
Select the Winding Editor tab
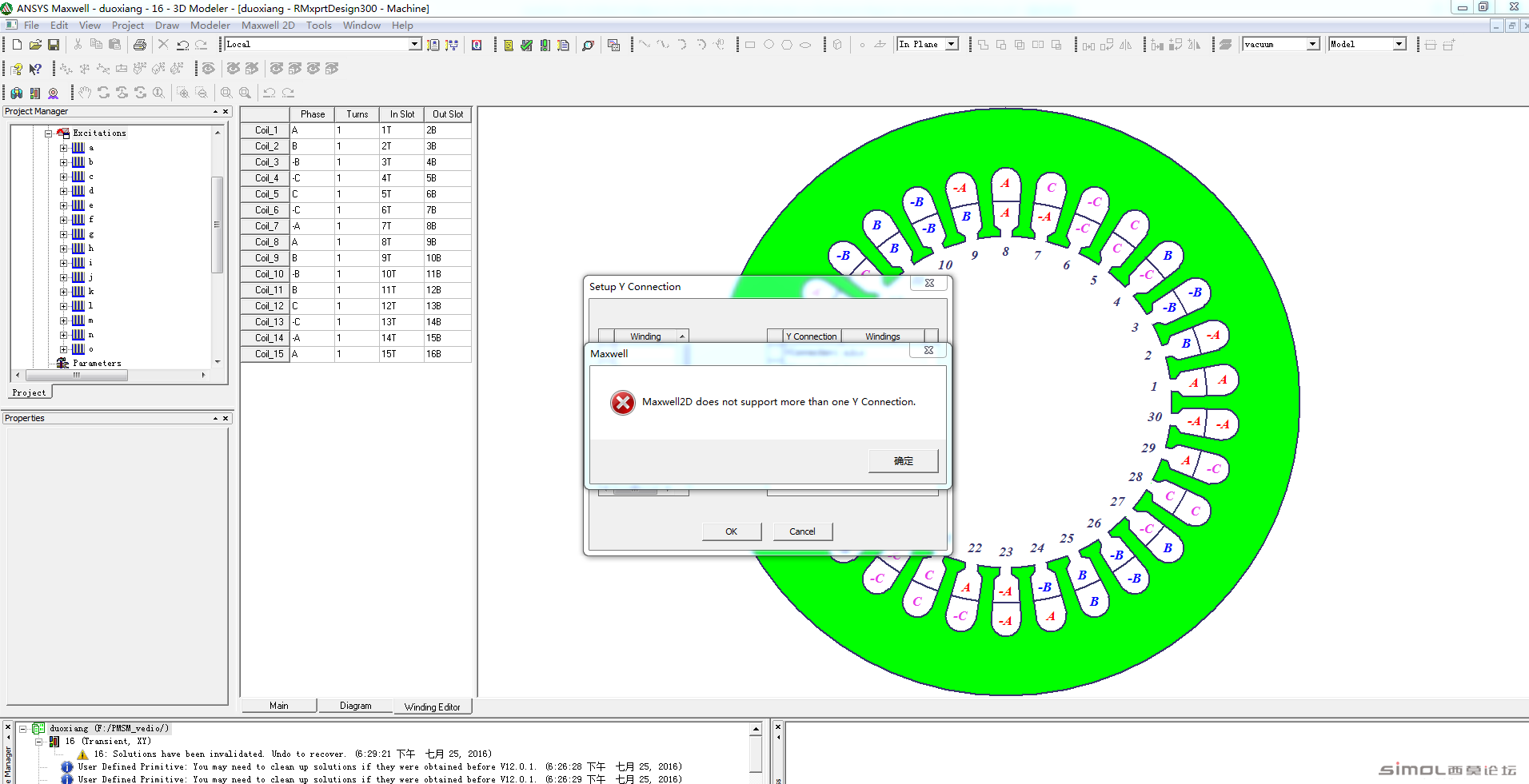click(433, 706)
